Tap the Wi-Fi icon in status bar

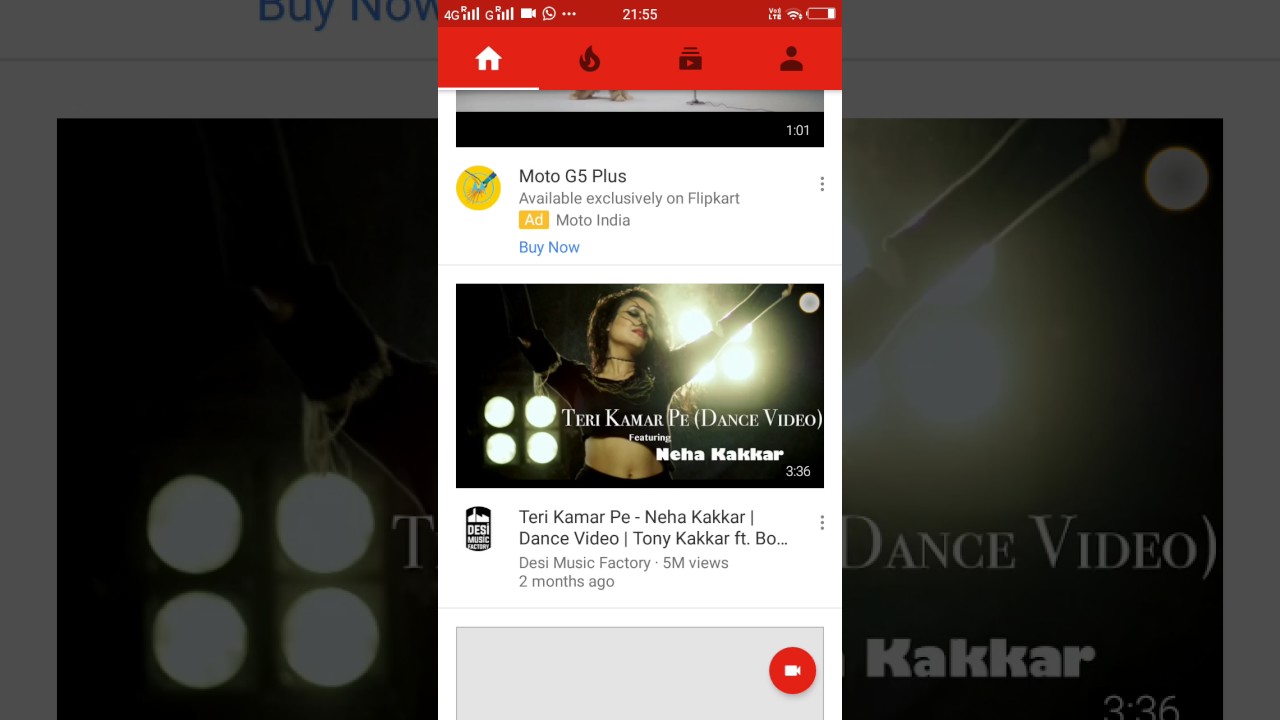(794, 13)
